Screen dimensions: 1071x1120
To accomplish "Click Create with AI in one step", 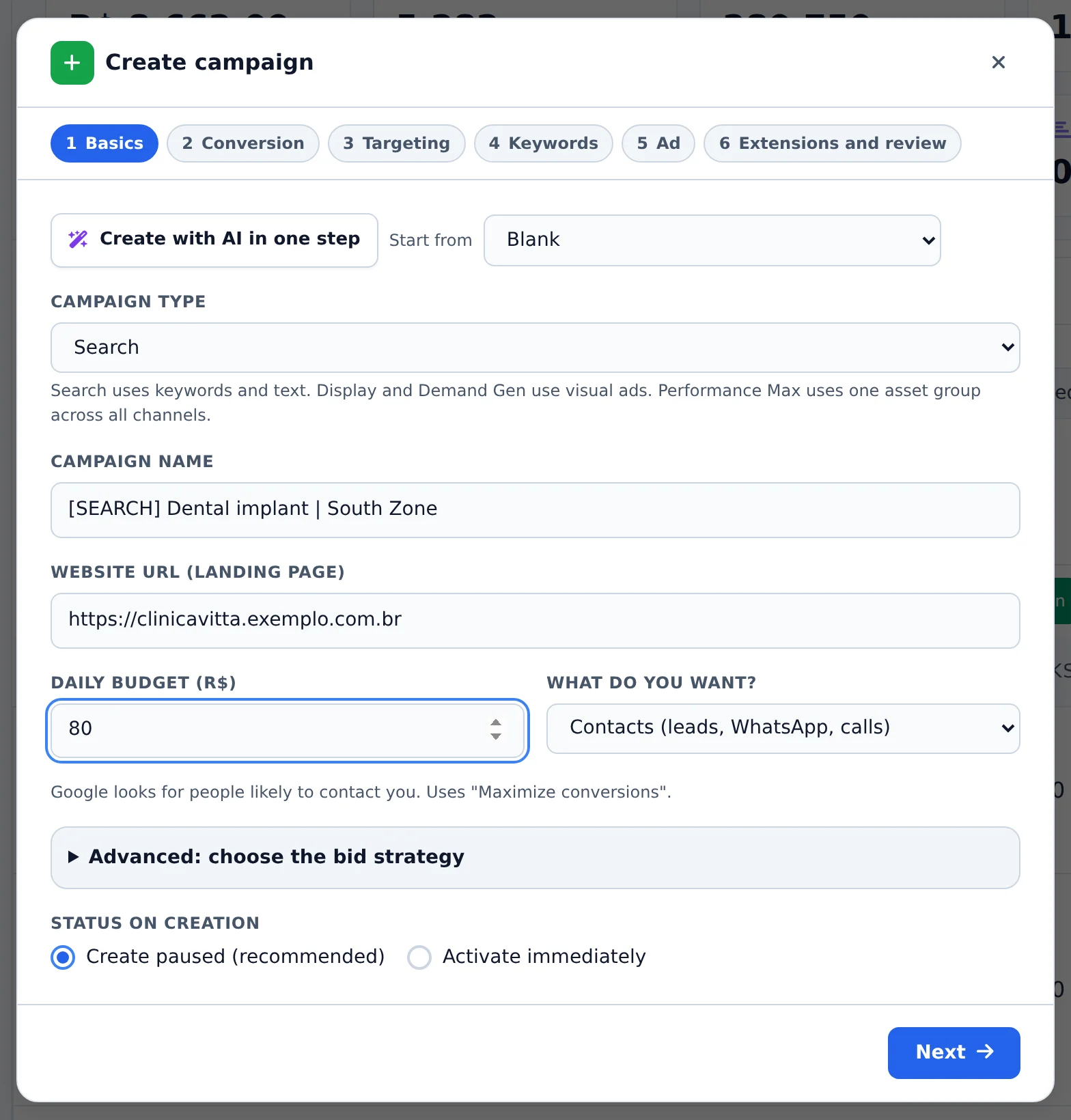I will pos(214,240).
